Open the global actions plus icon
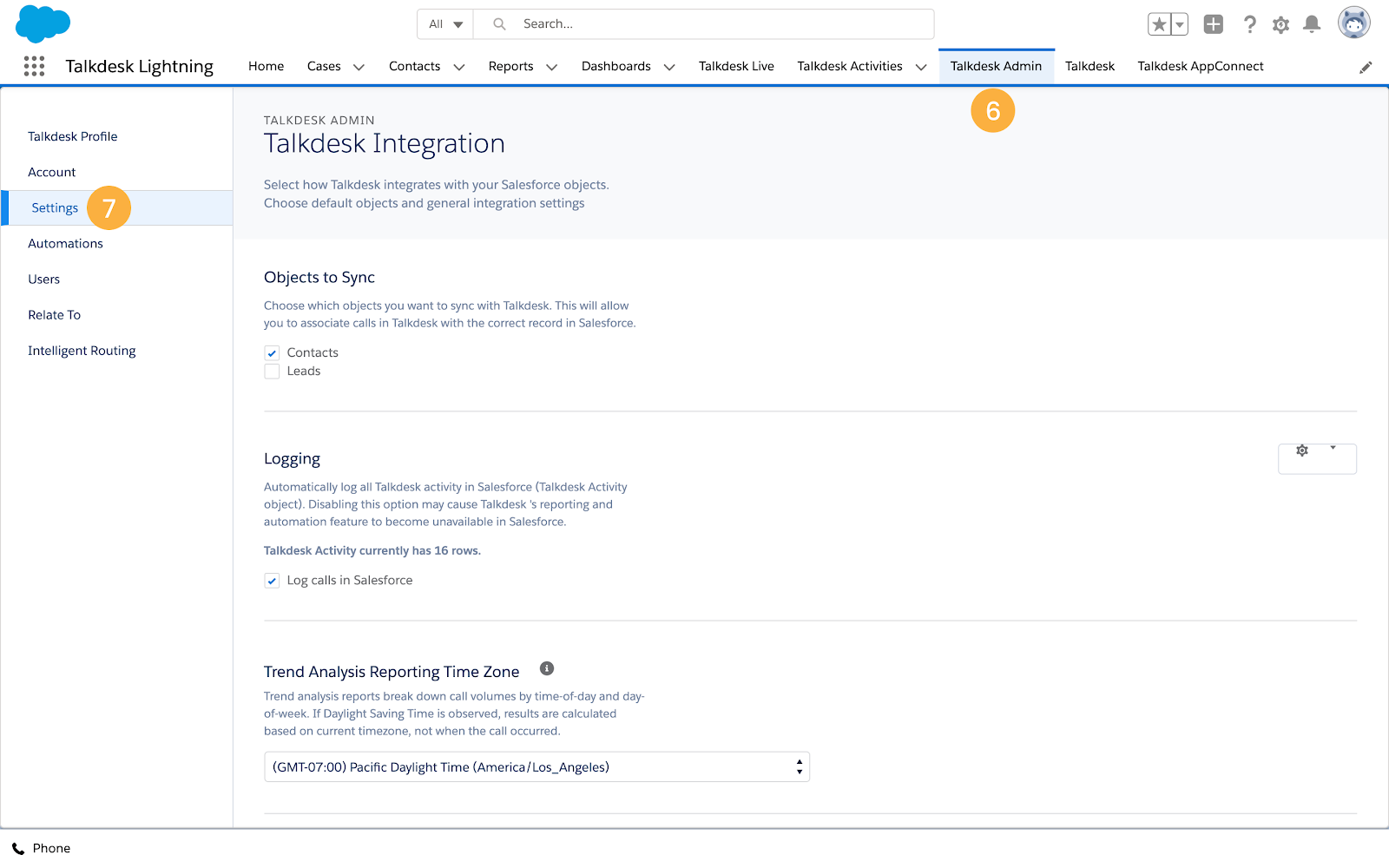1389x868 pixels. click(1214, 24)
